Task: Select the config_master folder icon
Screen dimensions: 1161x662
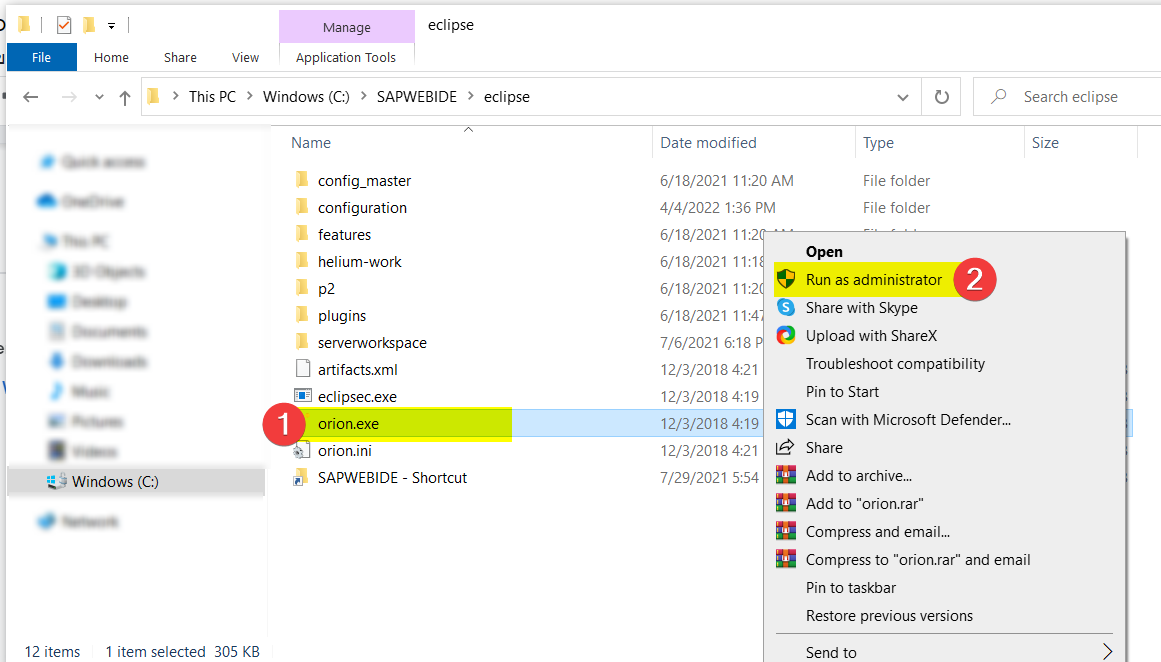Action: coord(302,180)
